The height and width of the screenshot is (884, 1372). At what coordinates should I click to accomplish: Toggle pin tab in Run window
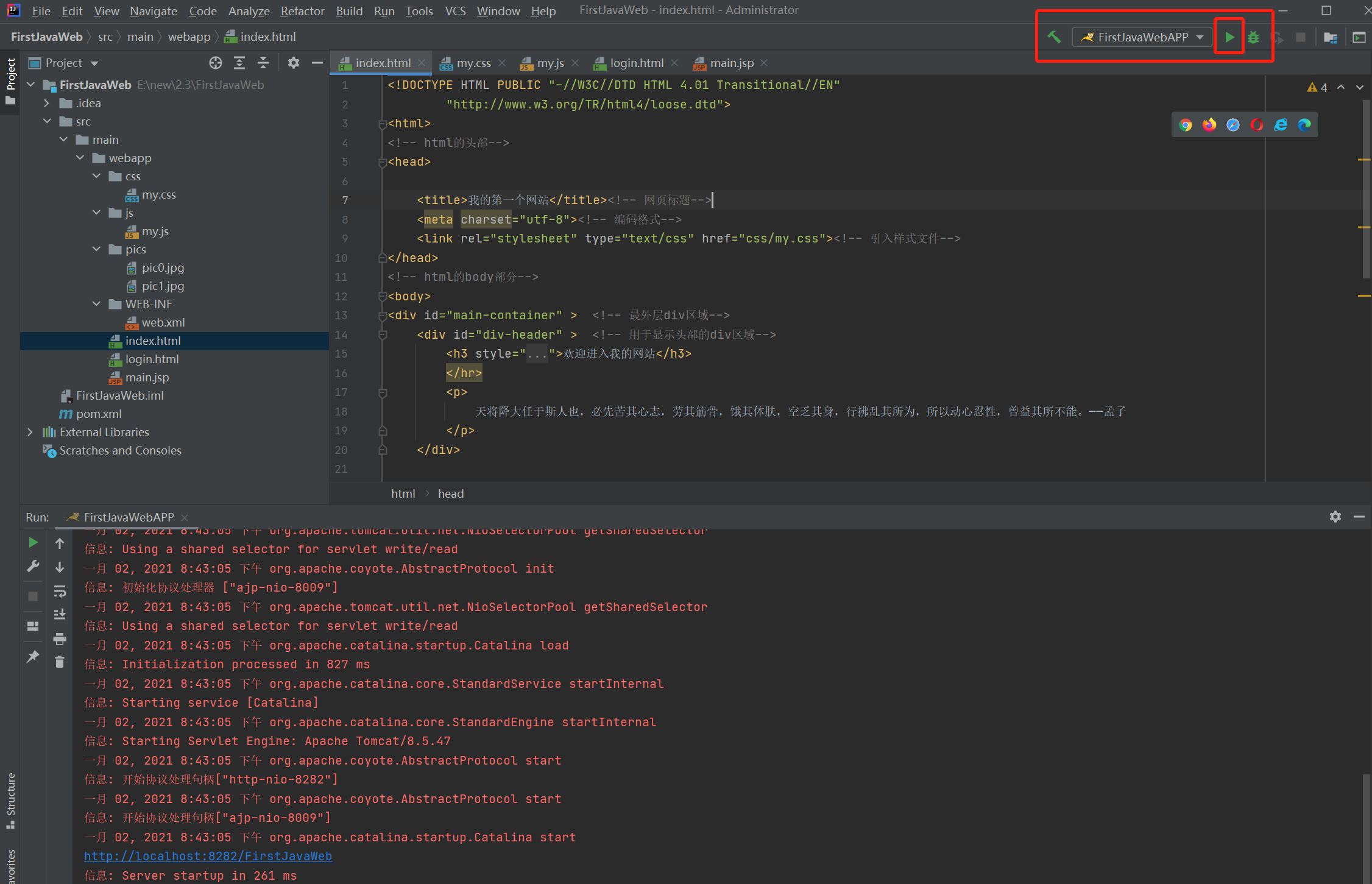[x=33, y=657]
